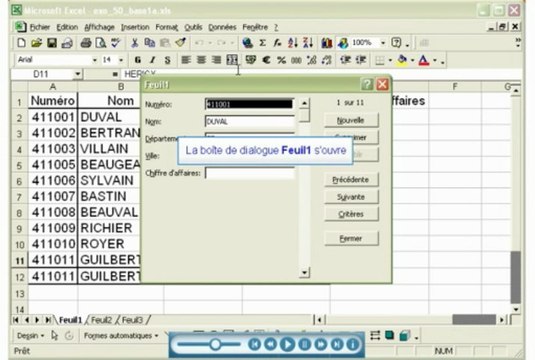535x360 pixels.
Task: Click the player info (i) button
Action: [353, 344]
